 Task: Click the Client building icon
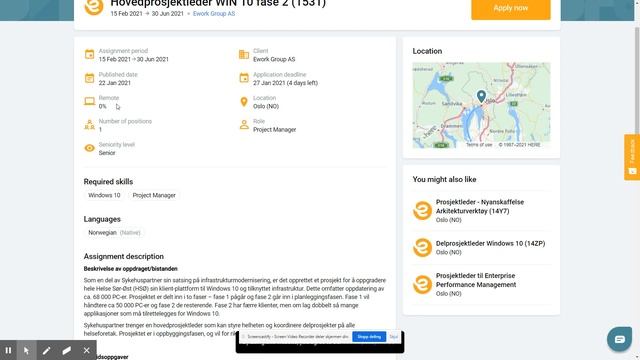point(244,54)
